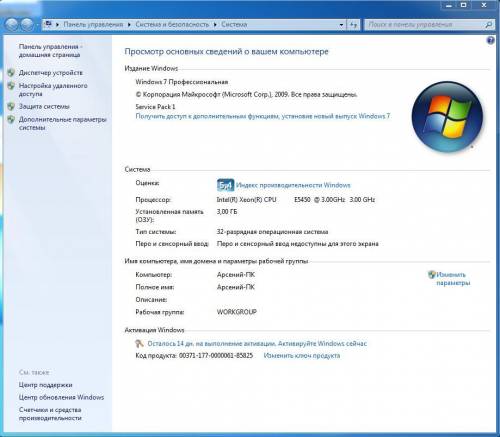Click the 5,4 performance rating badge
The width and height of the screenshot is (500, 437).
(225, 185)
